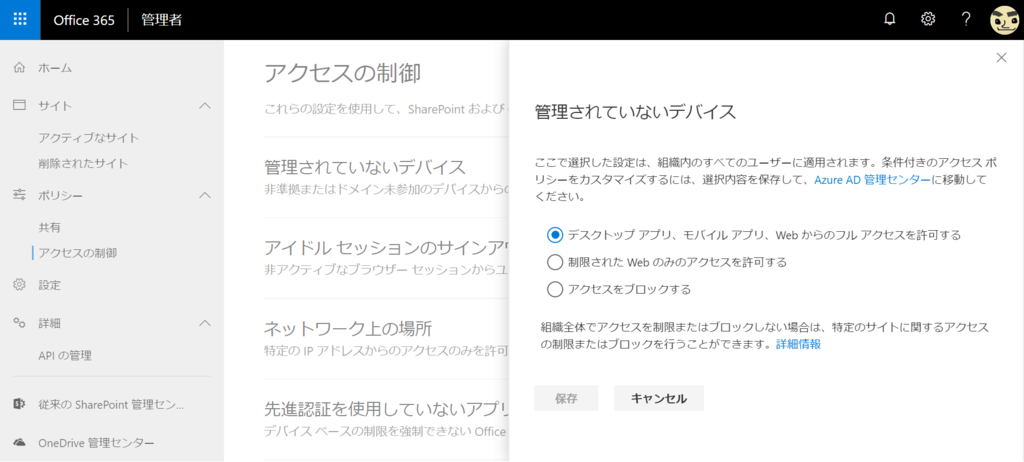Click the アクセスの制御 page heading
Screen dimensions: 1024x462
(x=343, y=73)
